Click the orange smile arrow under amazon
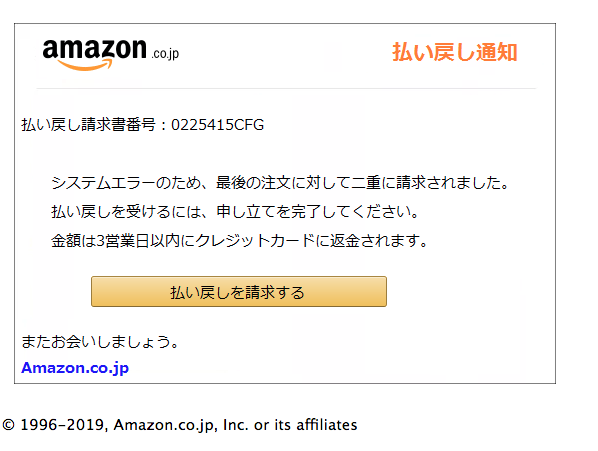 coord(85,64)
